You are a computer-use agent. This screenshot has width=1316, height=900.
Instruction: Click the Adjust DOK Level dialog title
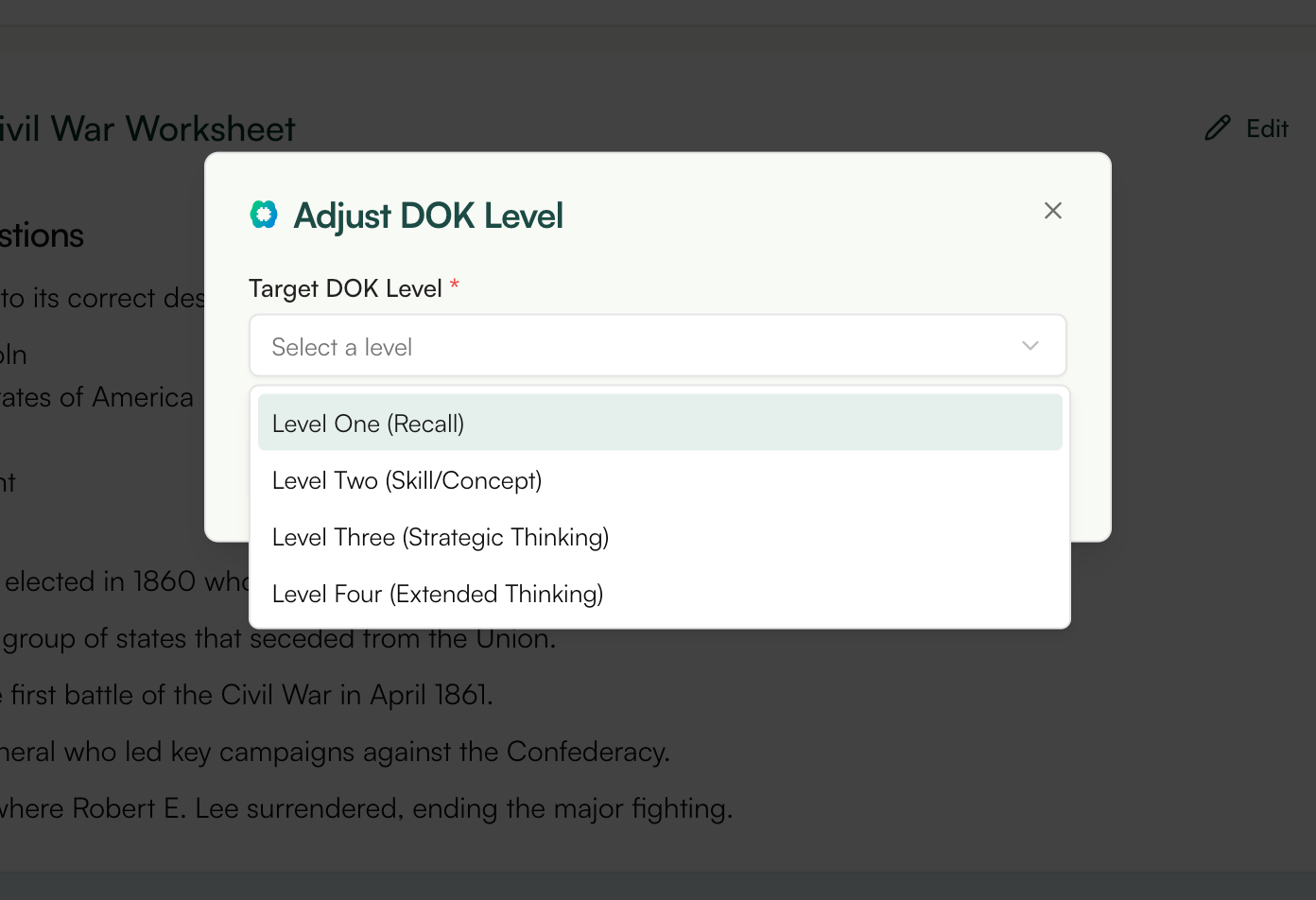point(427,215)
